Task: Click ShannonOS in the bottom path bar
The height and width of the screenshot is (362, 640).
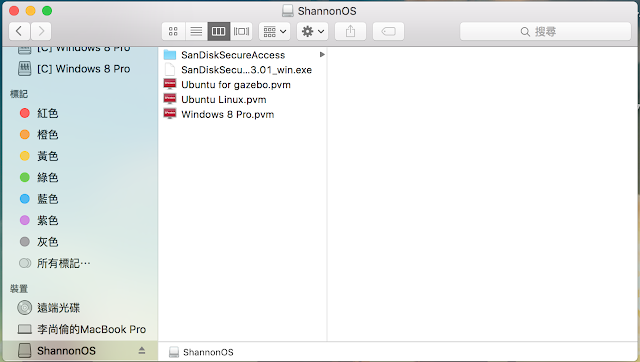Action: click(x=208, y=352)
